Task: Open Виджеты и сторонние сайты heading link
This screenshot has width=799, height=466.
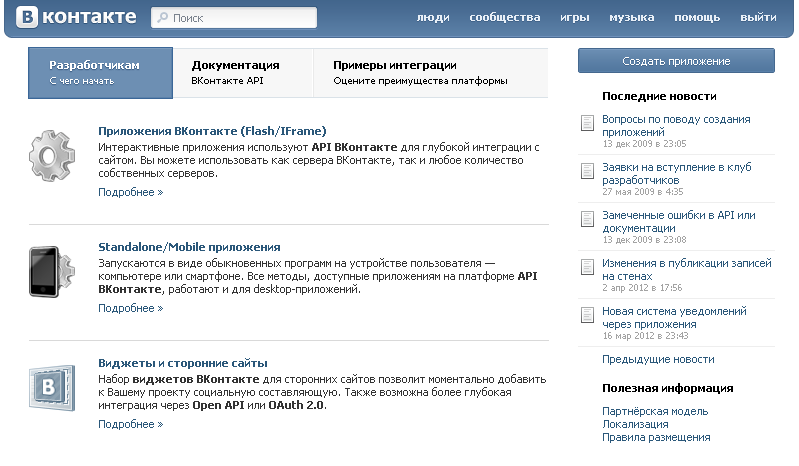Action: (x=182, y=363)
